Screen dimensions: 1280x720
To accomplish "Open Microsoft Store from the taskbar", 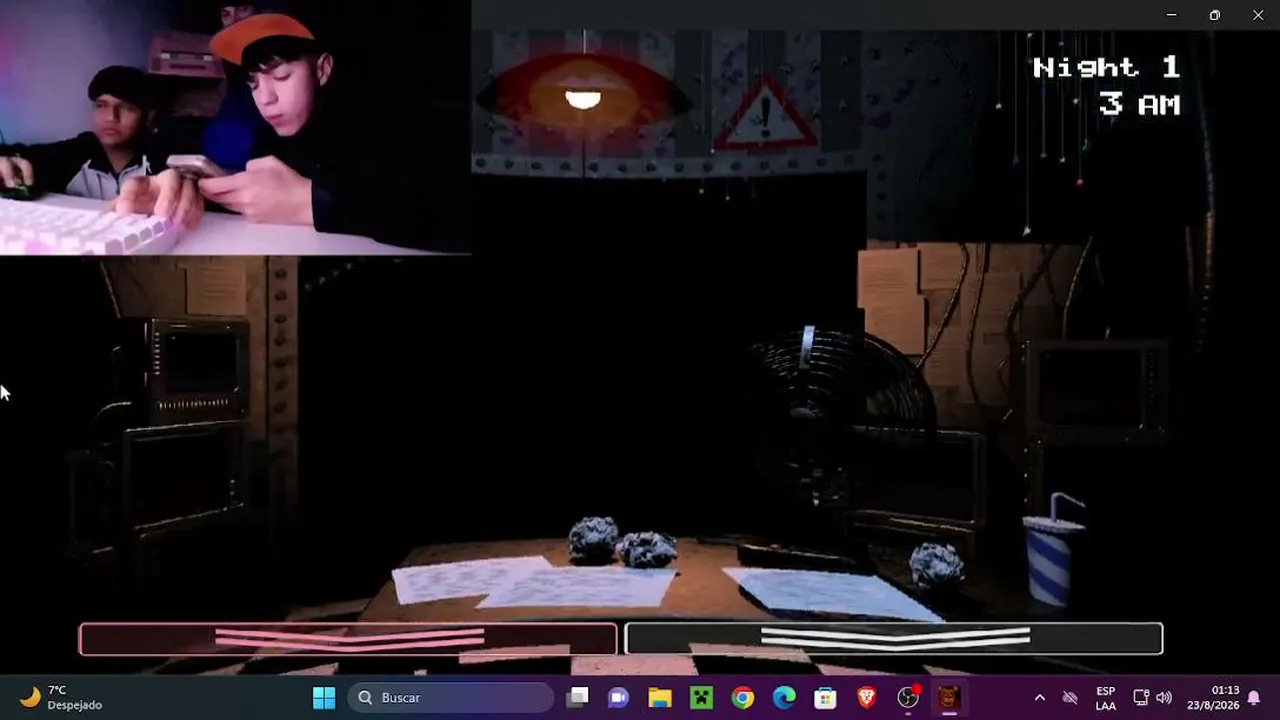I will pos(825,697).
